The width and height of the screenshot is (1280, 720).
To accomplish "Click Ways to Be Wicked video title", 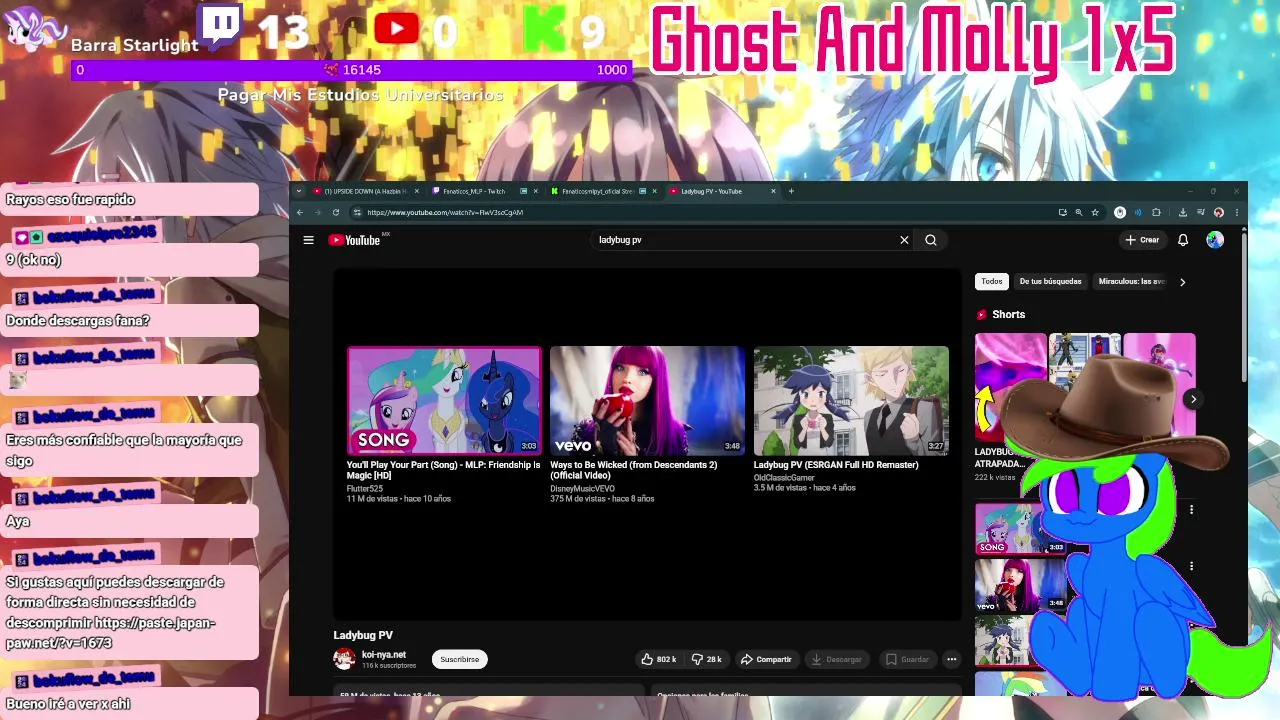I will pyautogui.click(x=633, y=470).
